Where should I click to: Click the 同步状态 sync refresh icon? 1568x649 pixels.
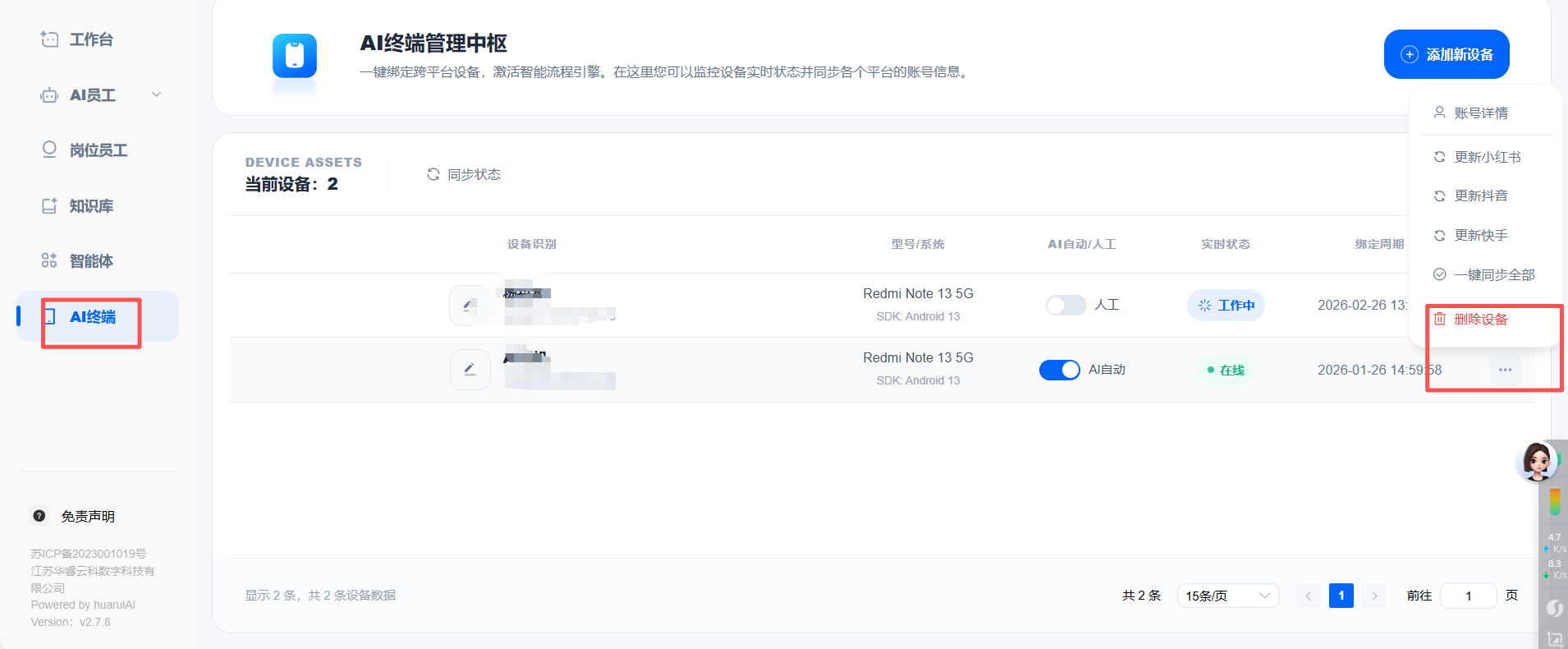433,174
